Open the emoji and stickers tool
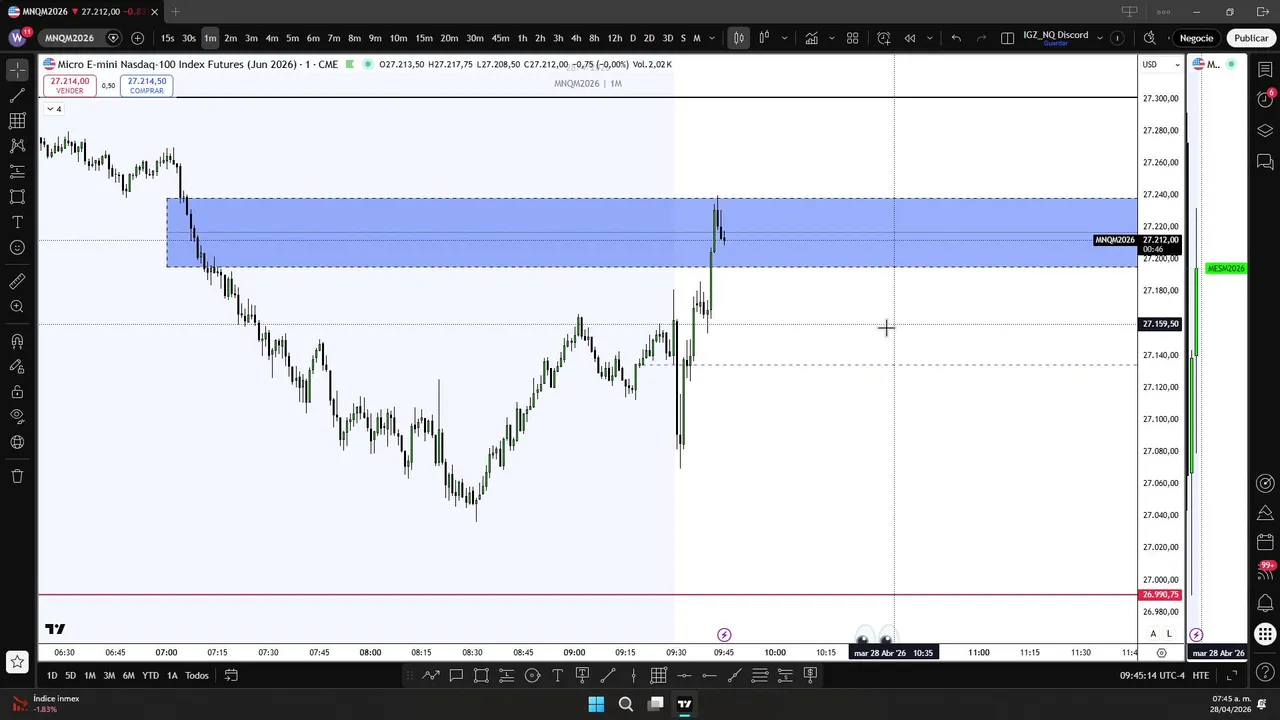Image resolution: width=1280 pixels, height=720 pixels. coord(17,247)
